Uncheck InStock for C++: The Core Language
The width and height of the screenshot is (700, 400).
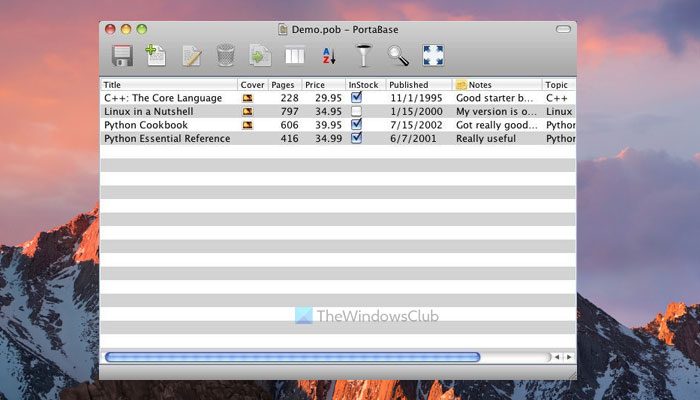click(x=356, y=97)
